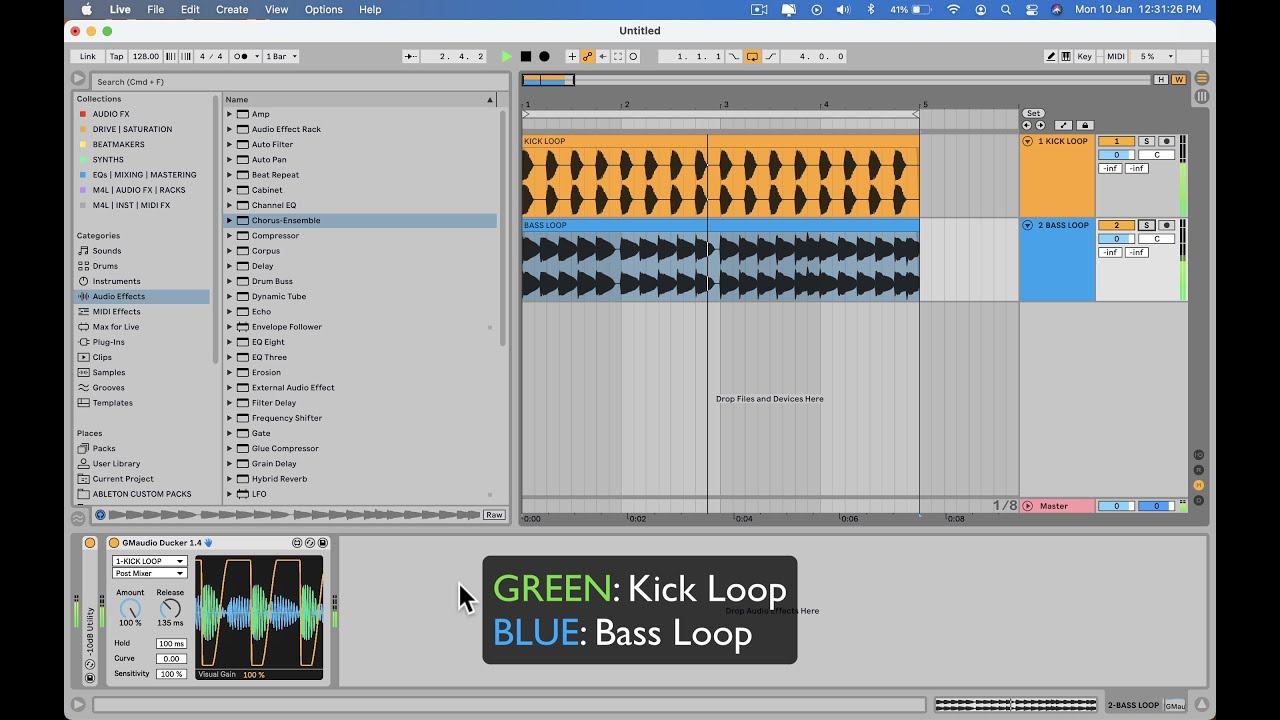Toggle Follow playback arrow button
The width and height of the screenshot is (1280, 720).
coord(411,57)
